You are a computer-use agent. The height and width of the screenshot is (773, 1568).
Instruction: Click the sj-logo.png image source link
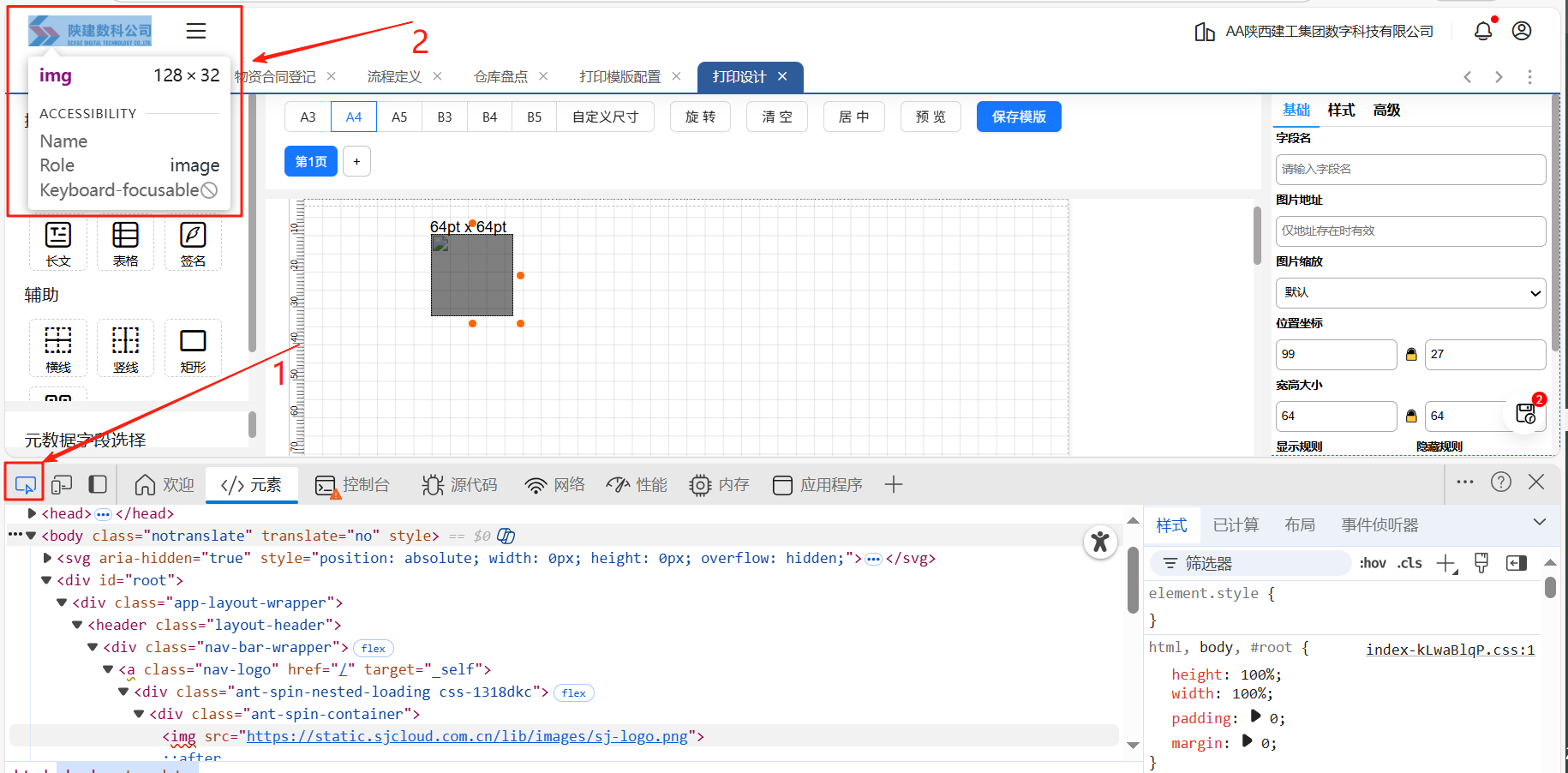(467, 736)
